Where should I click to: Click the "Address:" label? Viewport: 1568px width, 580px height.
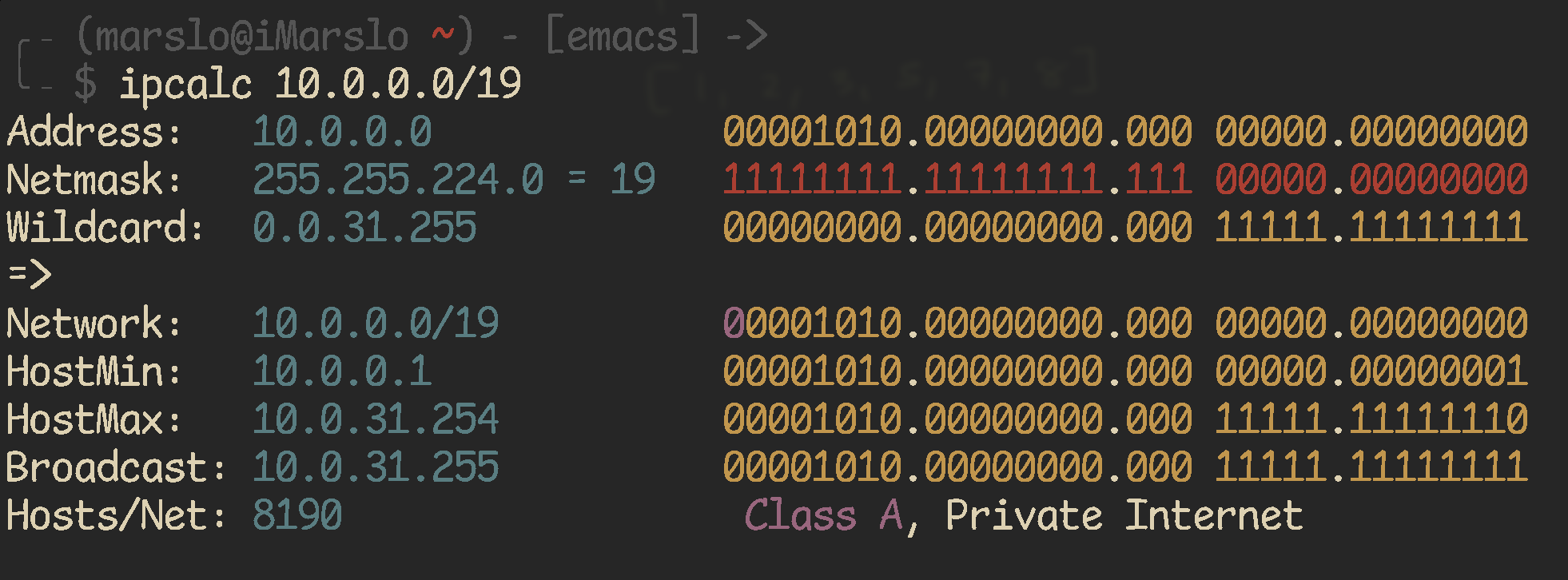(x=94, y=132)
